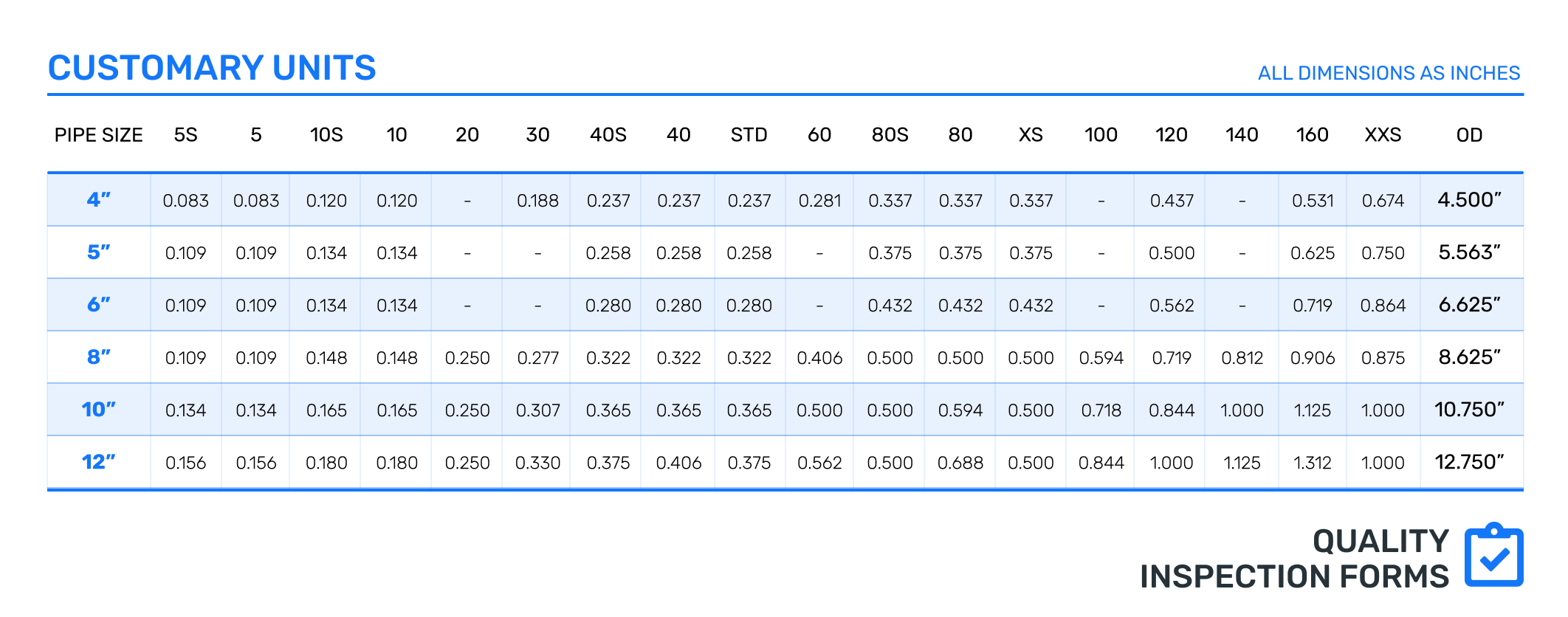Select the Customary Units heading
Image resolution: width=1568 pixels, height=617 pixels.
coord(212,68)
